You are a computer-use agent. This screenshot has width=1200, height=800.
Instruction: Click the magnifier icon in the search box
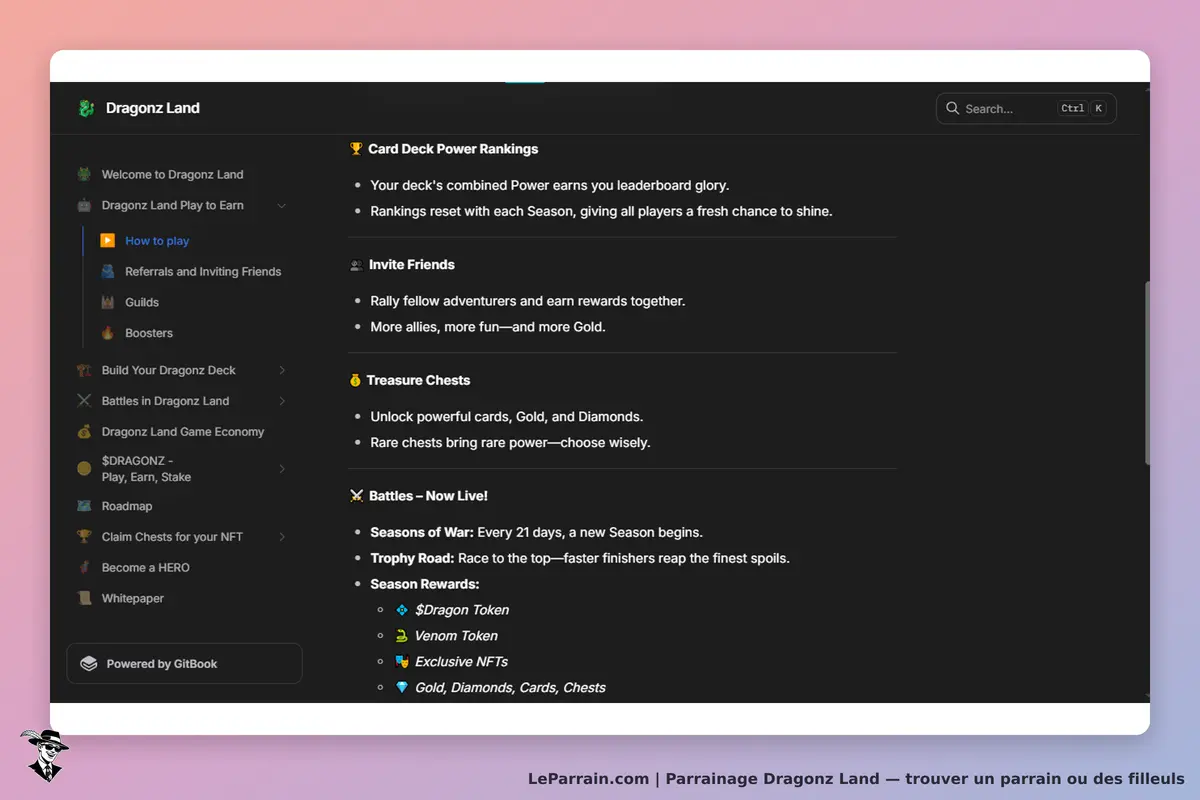click(x=953, y=108)
